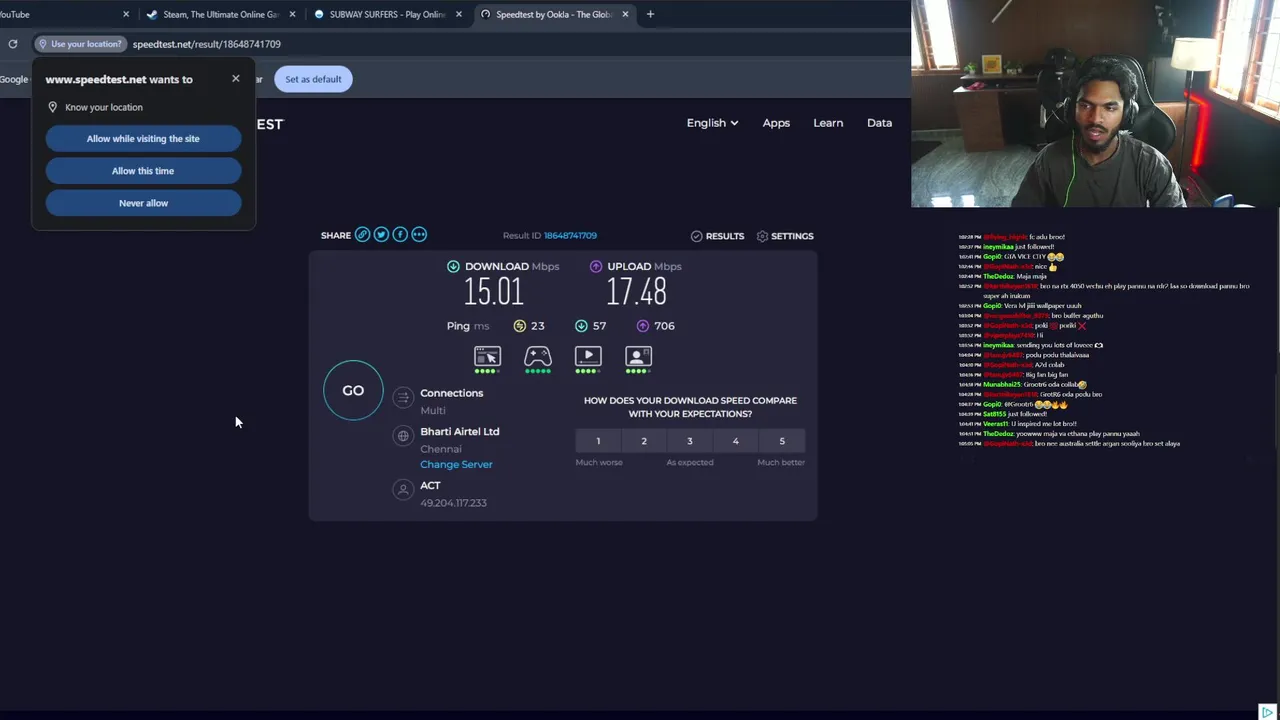The image size is (1280, 720).
Task: Click the video chat quality icon
Action: point(638,356)
